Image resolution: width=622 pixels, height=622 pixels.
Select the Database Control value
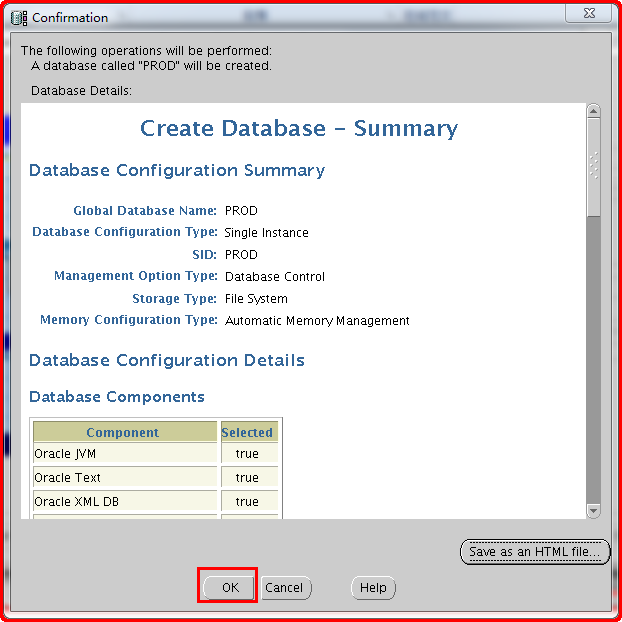tap(275, 276)
